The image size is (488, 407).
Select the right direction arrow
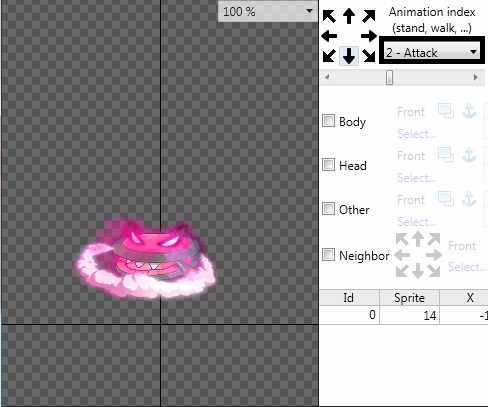click(x=369, y=36)
